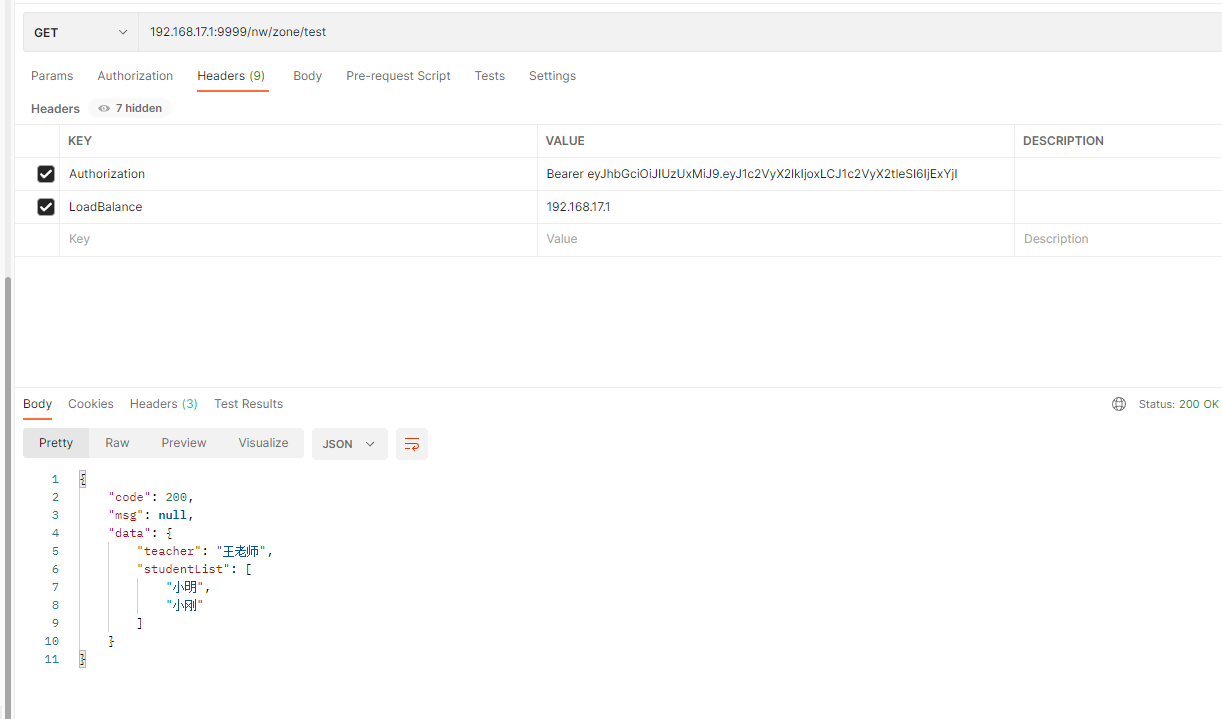Show the Preview response view
The image size is (1222, 719).
pyautogui.click(x=184, y=443)
